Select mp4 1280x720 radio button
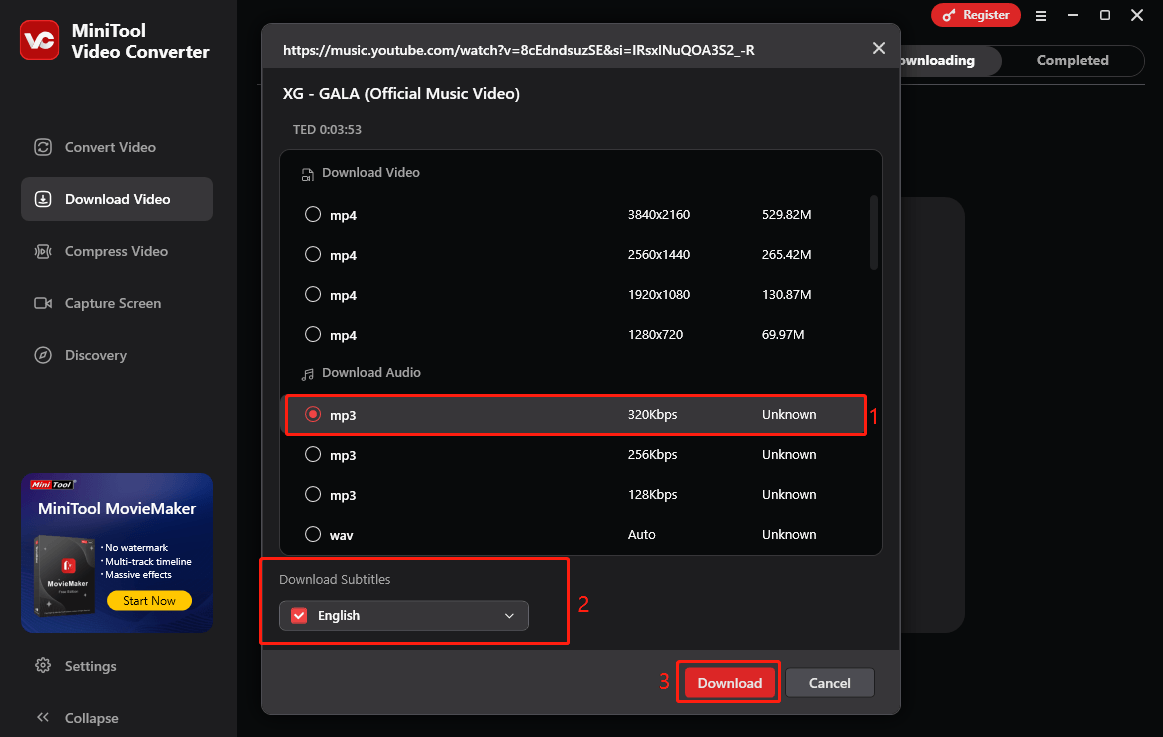This screenshot has height=737, width=1163. (x=313, y=334)
